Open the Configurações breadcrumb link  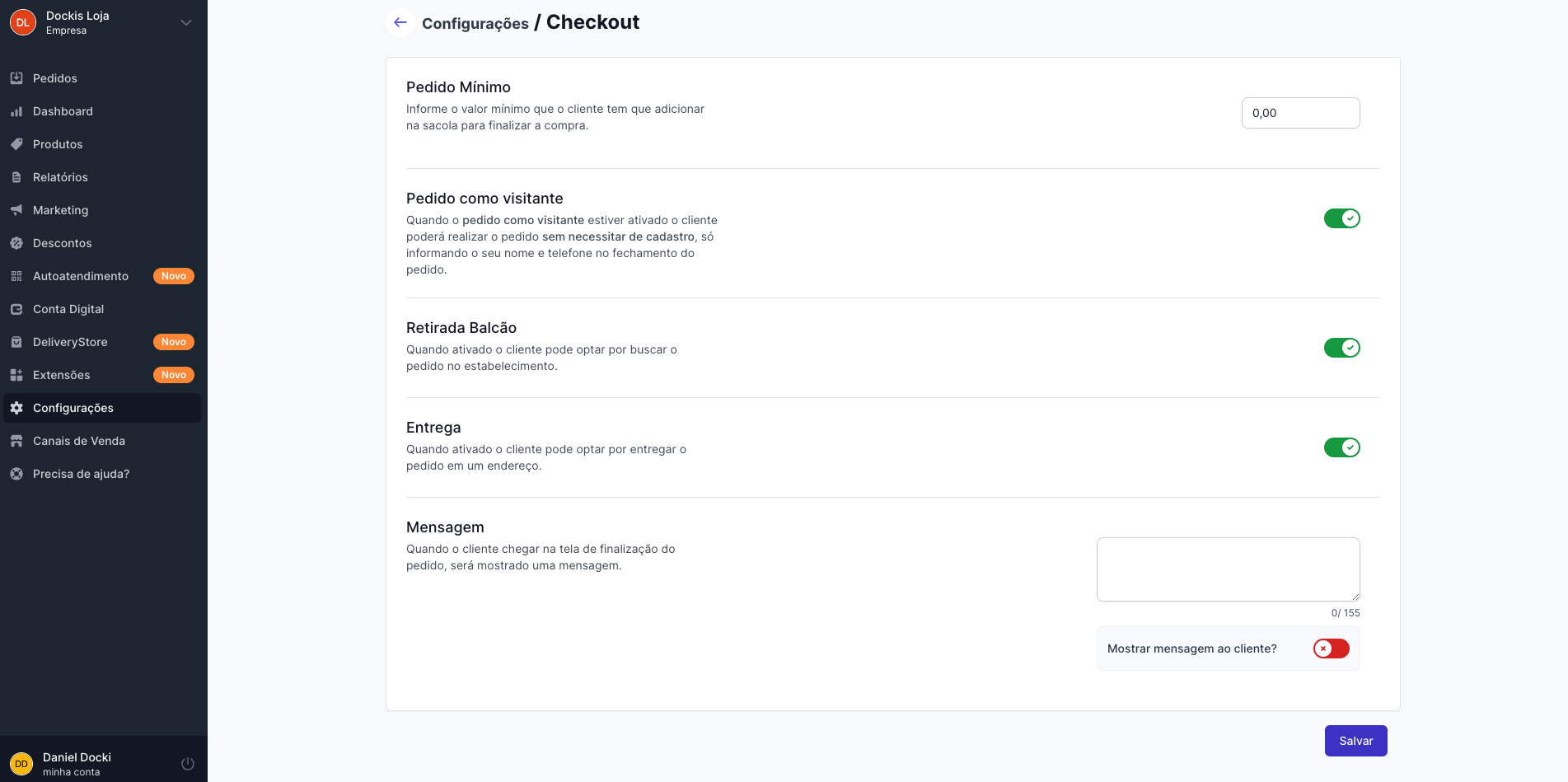pos(475,24)
